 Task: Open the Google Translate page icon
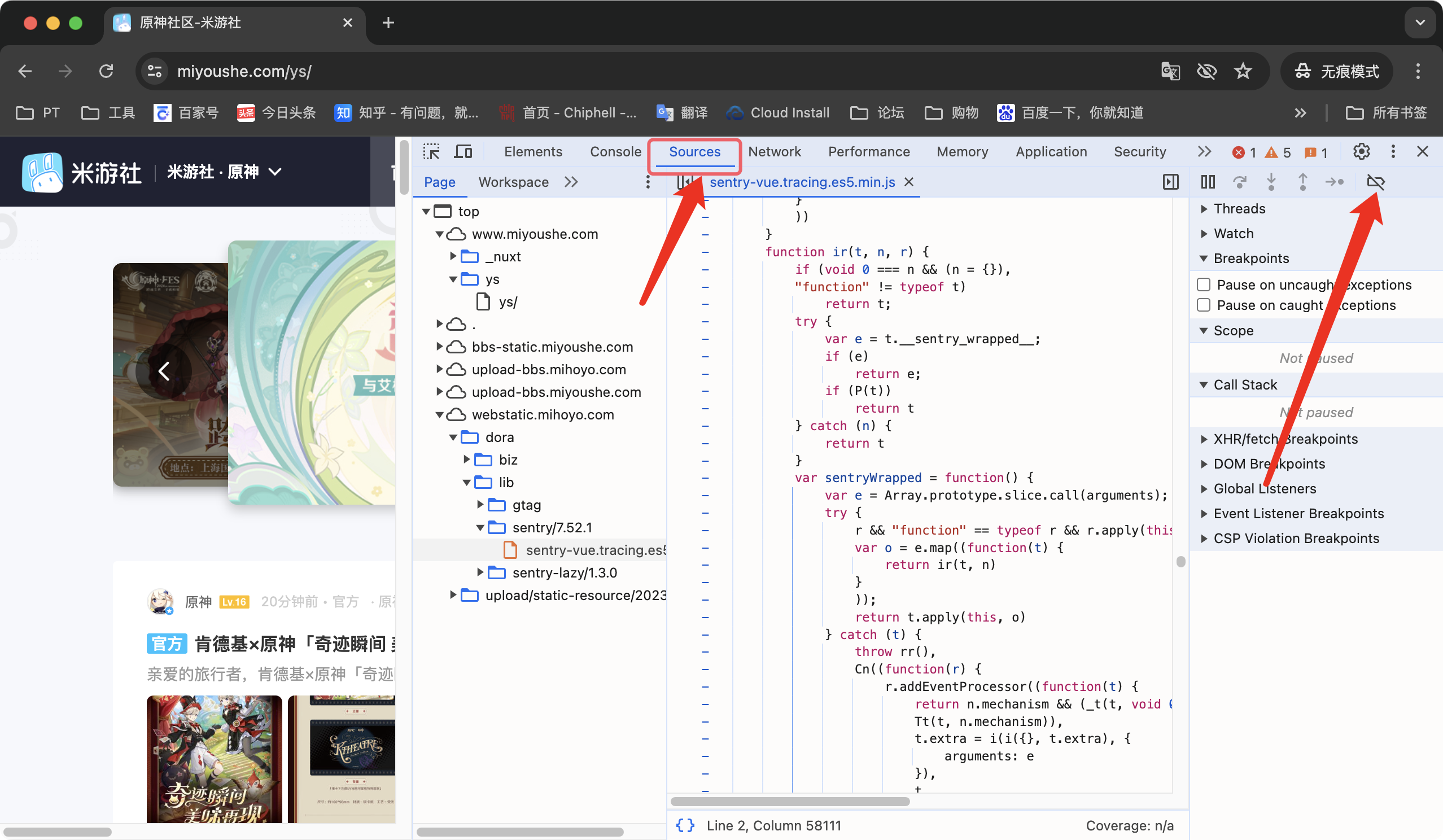(1170, 72)
